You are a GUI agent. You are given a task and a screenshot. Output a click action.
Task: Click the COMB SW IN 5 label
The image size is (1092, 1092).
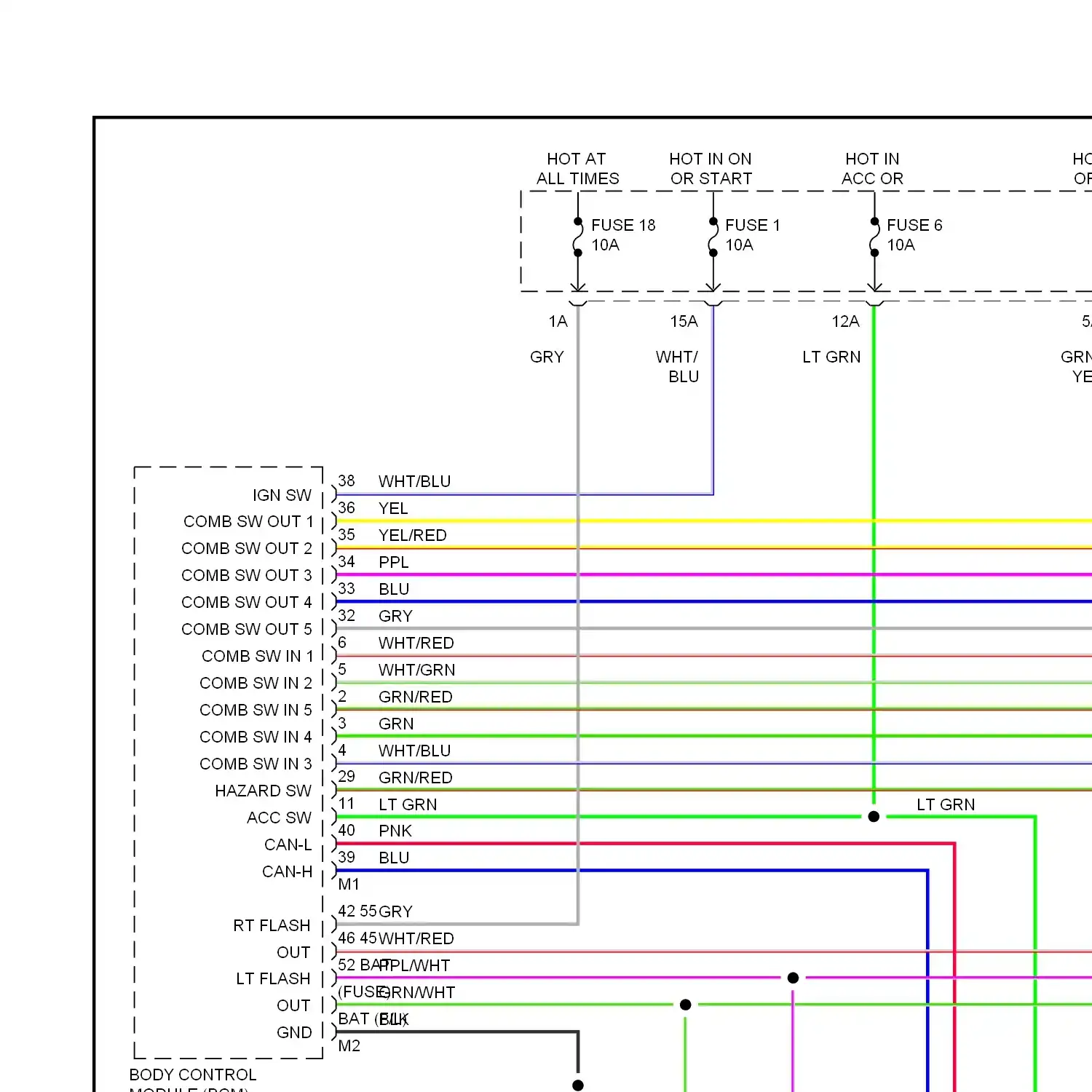[x=256, y=711]
